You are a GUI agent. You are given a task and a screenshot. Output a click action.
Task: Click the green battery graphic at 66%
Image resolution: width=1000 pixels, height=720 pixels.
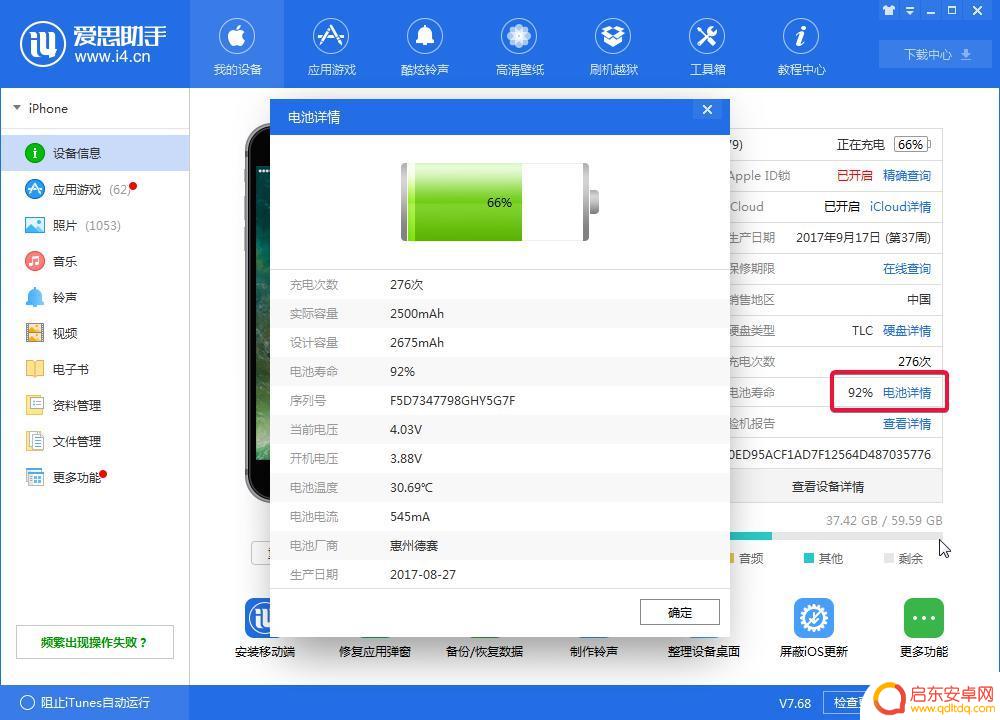[x=499, y=202]
